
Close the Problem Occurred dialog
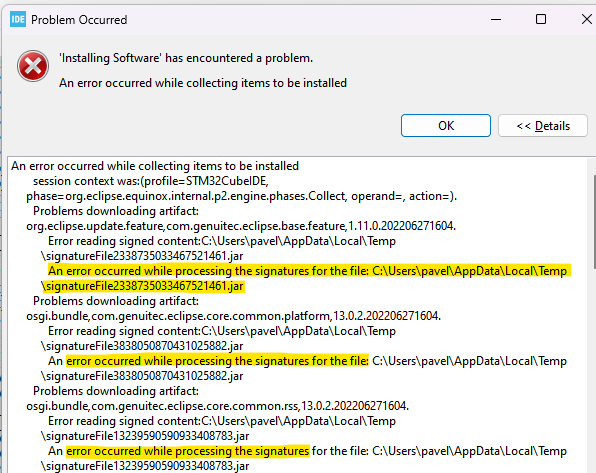(x=586, y=19)
